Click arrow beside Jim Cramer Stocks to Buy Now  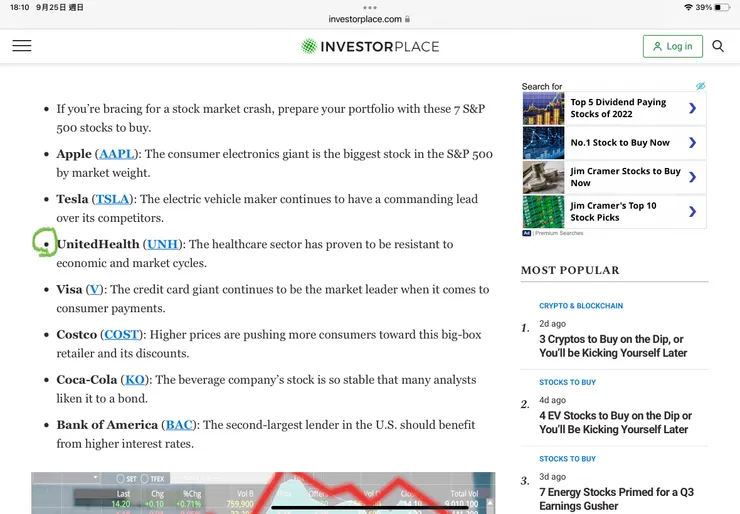pyautogui.click(x=692, y=177)
